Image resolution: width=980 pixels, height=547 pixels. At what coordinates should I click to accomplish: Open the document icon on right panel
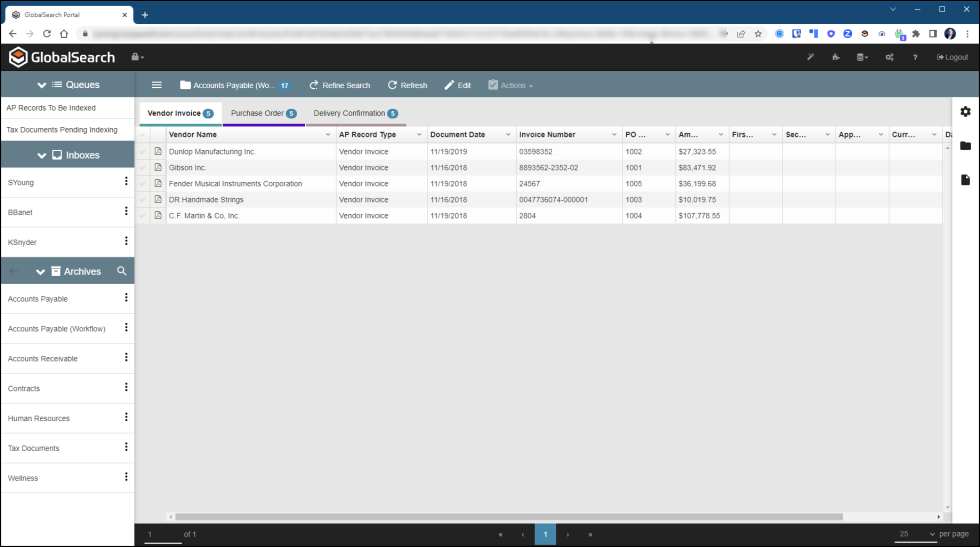pos(966,180)
